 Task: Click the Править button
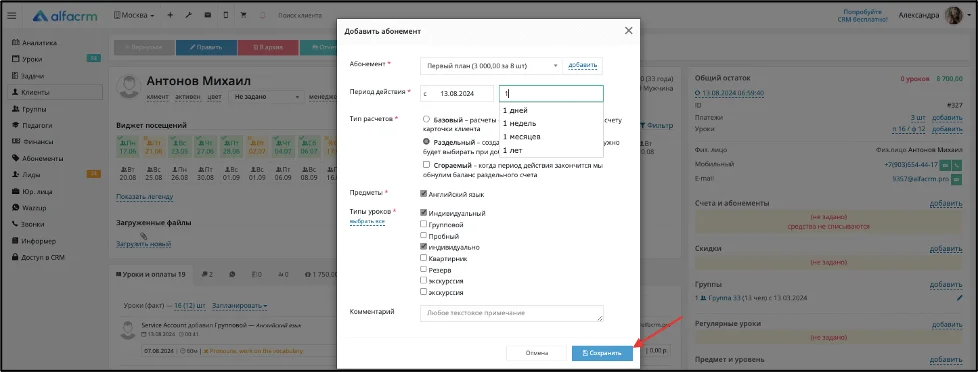point(206,47)
